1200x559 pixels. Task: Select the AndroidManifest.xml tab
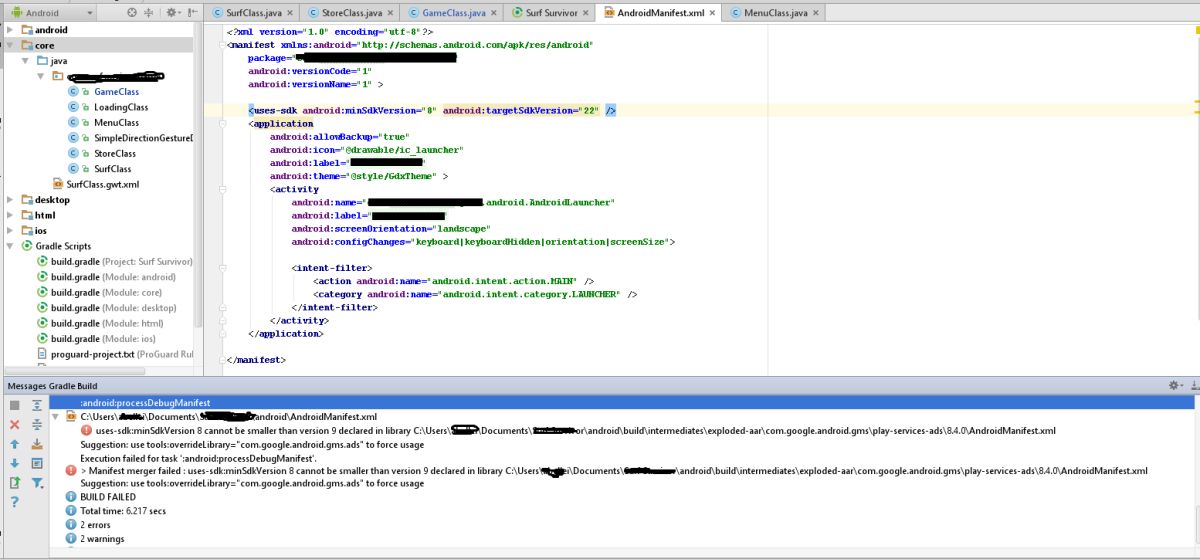click(x=660, y=13)
